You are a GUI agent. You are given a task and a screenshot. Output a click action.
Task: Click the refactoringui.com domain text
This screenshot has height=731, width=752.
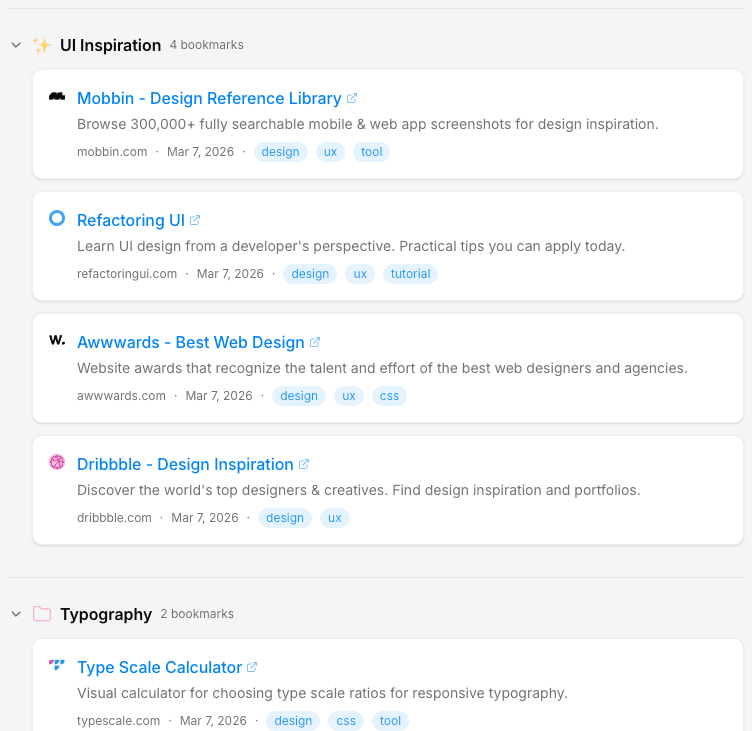click(x=127, y=274)
